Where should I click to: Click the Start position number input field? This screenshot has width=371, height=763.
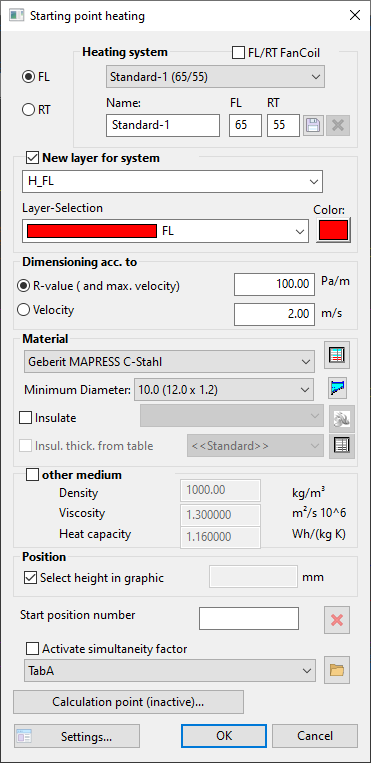[249, 618]
